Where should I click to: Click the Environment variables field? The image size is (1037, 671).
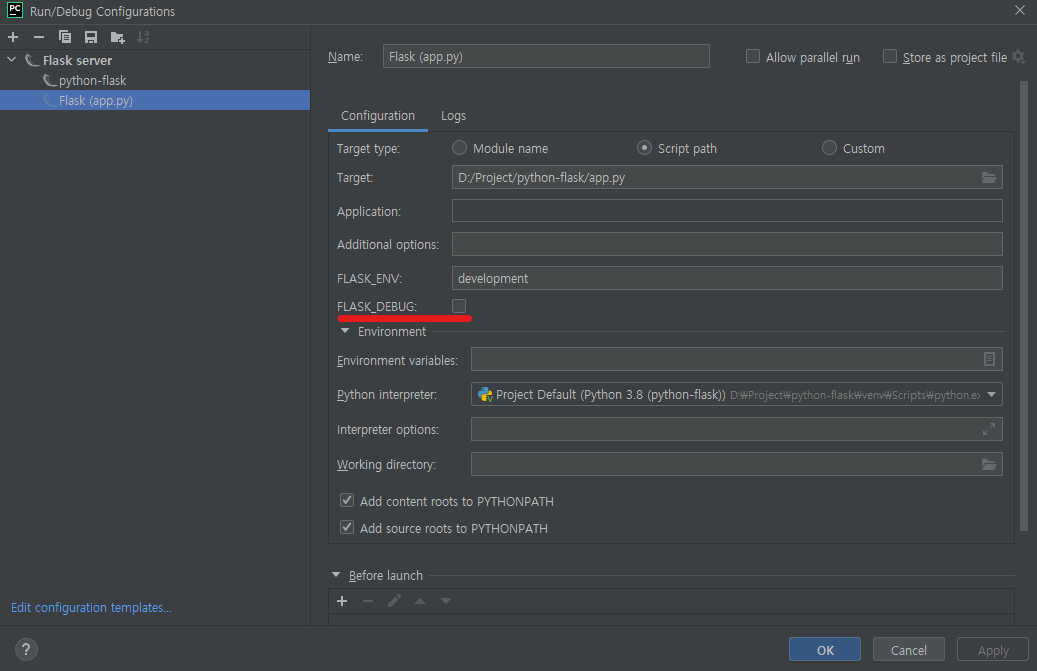(736, 359)
